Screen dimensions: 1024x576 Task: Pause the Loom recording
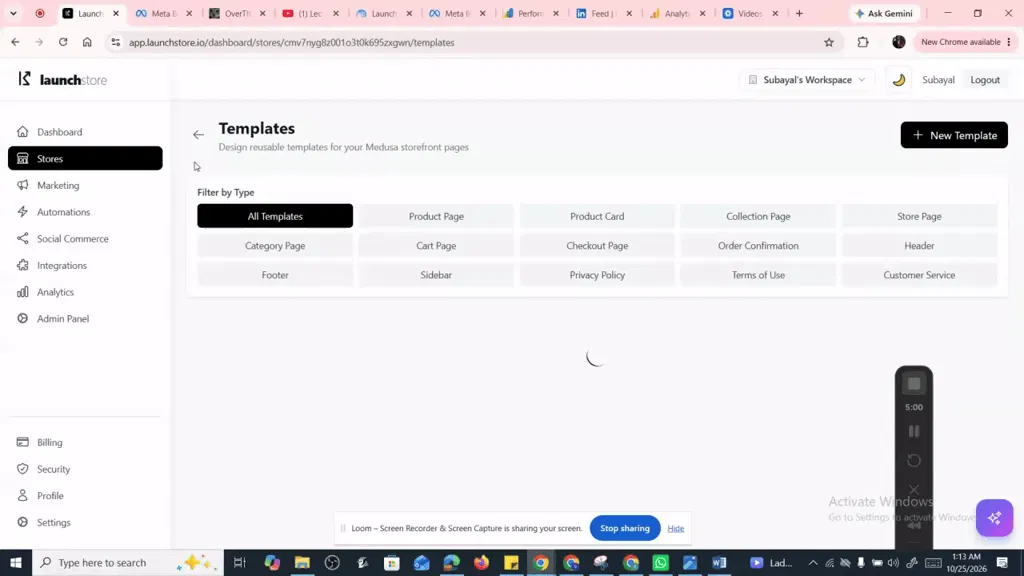(x=914, y=431)
